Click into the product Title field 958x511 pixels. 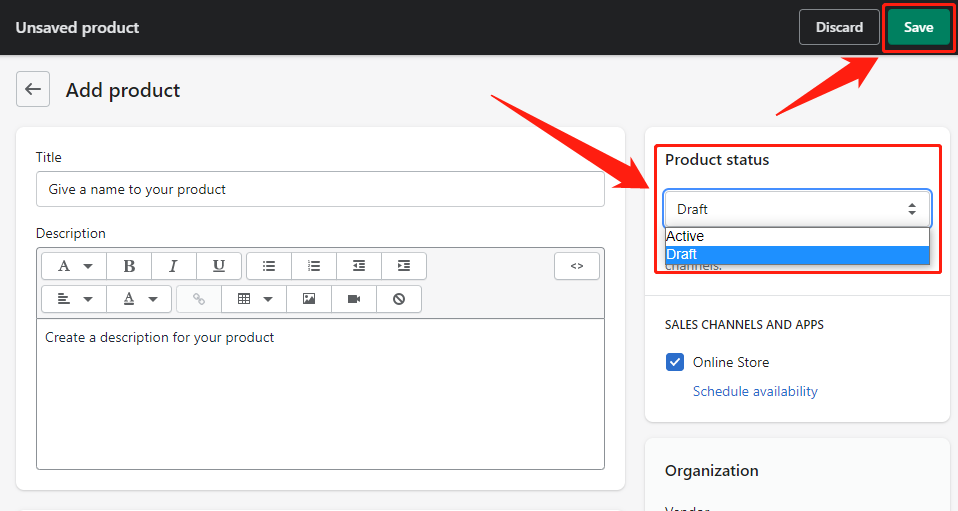pyautogui.click(x=320, y=189)
